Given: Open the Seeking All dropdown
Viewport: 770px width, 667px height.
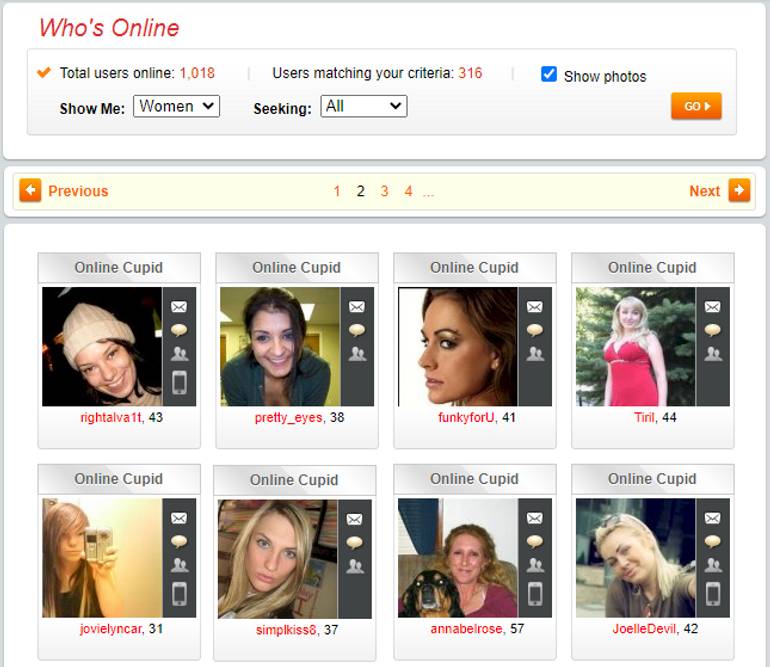Looking at the screenshot, I should coord(364,106).
